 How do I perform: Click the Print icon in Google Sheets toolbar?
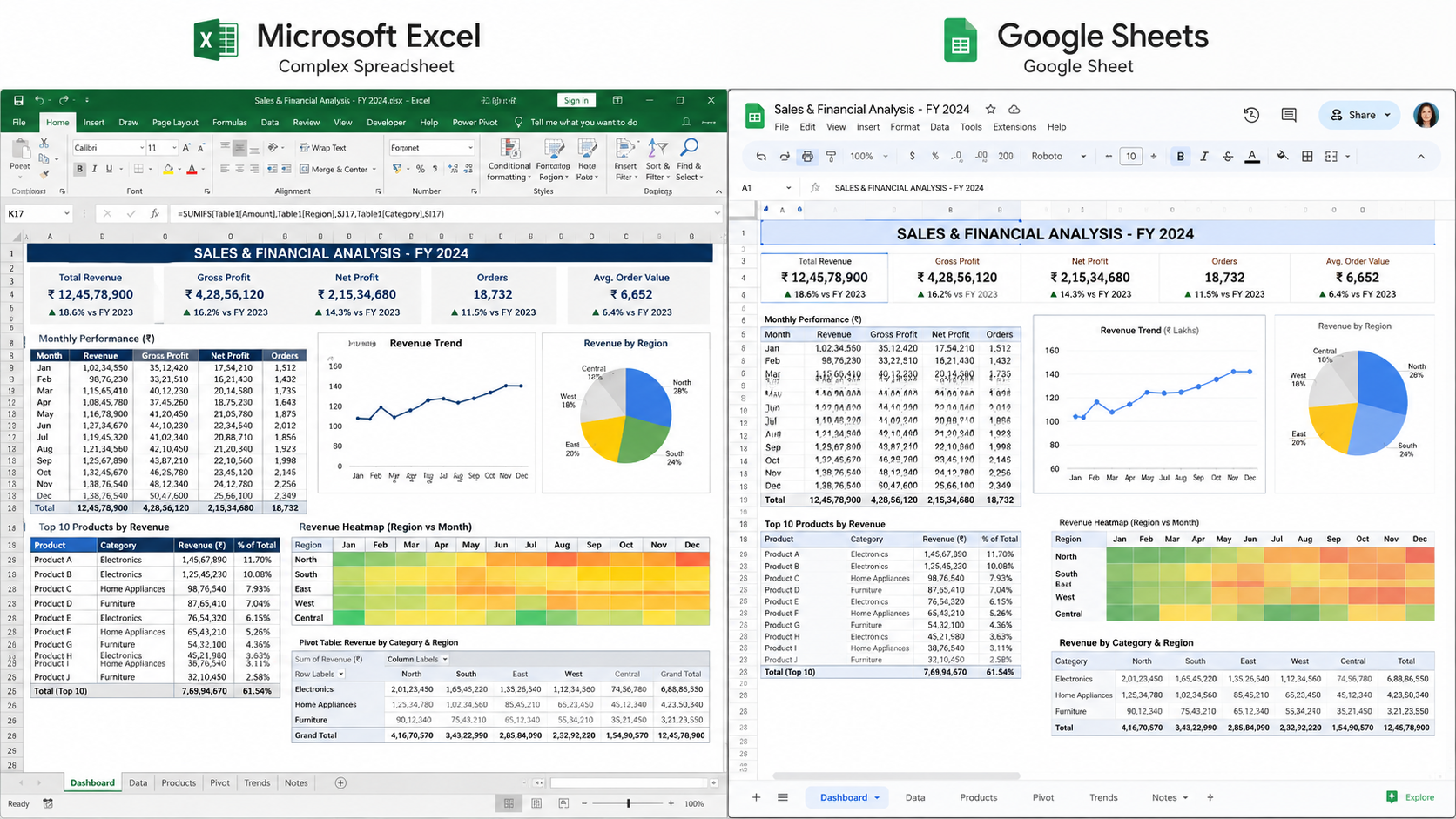point(807,157)
